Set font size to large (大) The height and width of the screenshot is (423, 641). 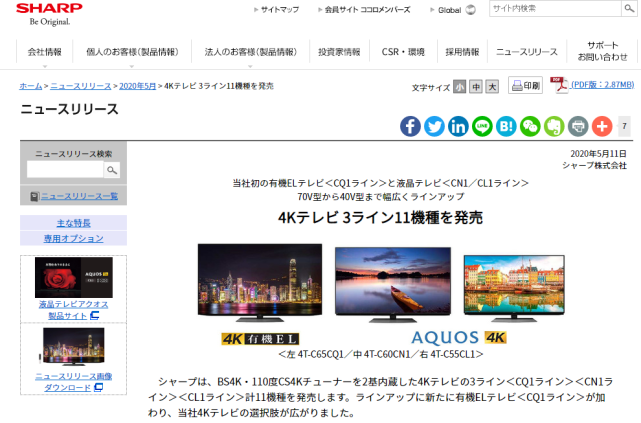[492, 87]
